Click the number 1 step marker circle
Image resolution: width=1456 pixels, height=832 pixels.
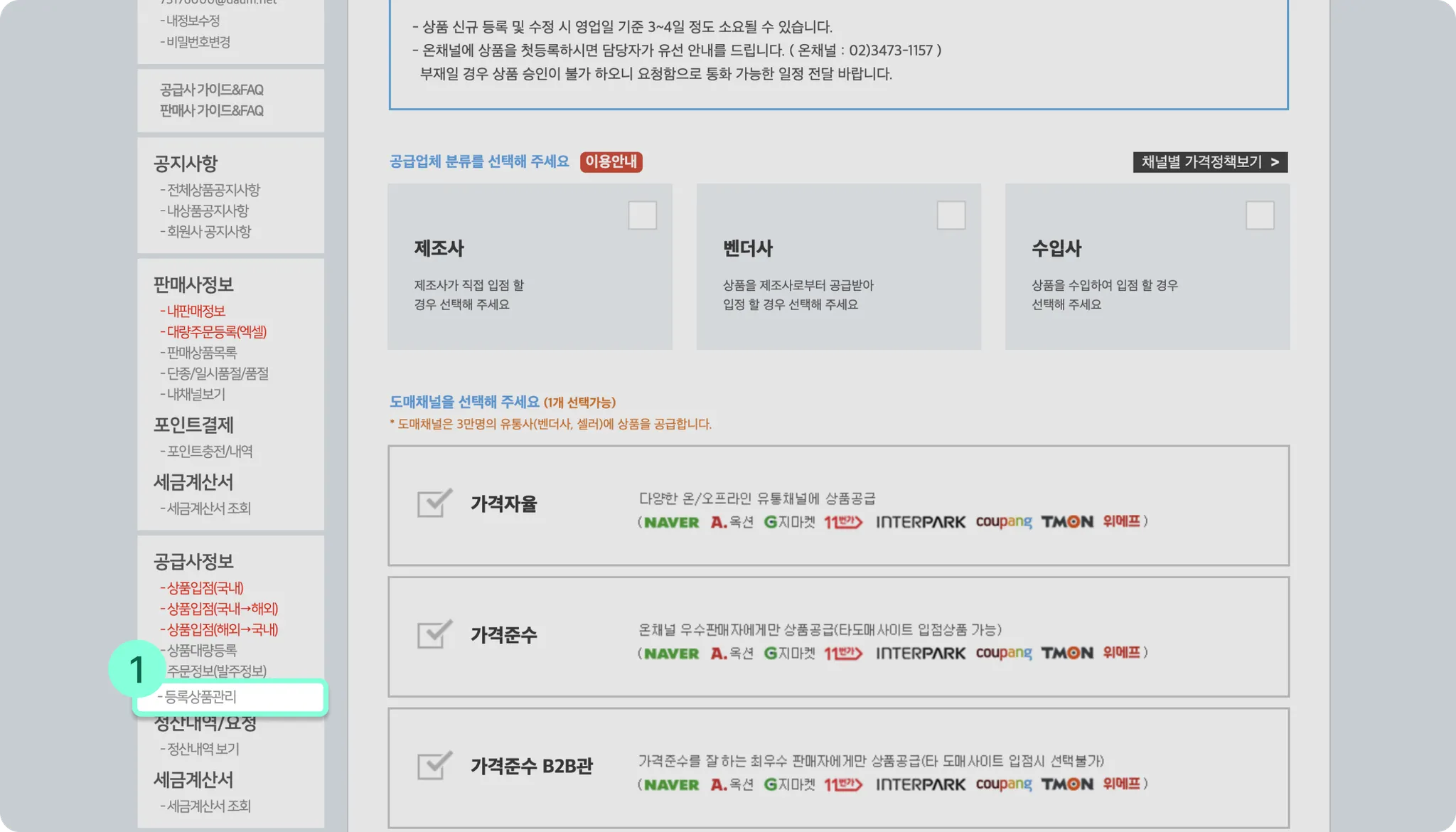click(x=136, y=668)
